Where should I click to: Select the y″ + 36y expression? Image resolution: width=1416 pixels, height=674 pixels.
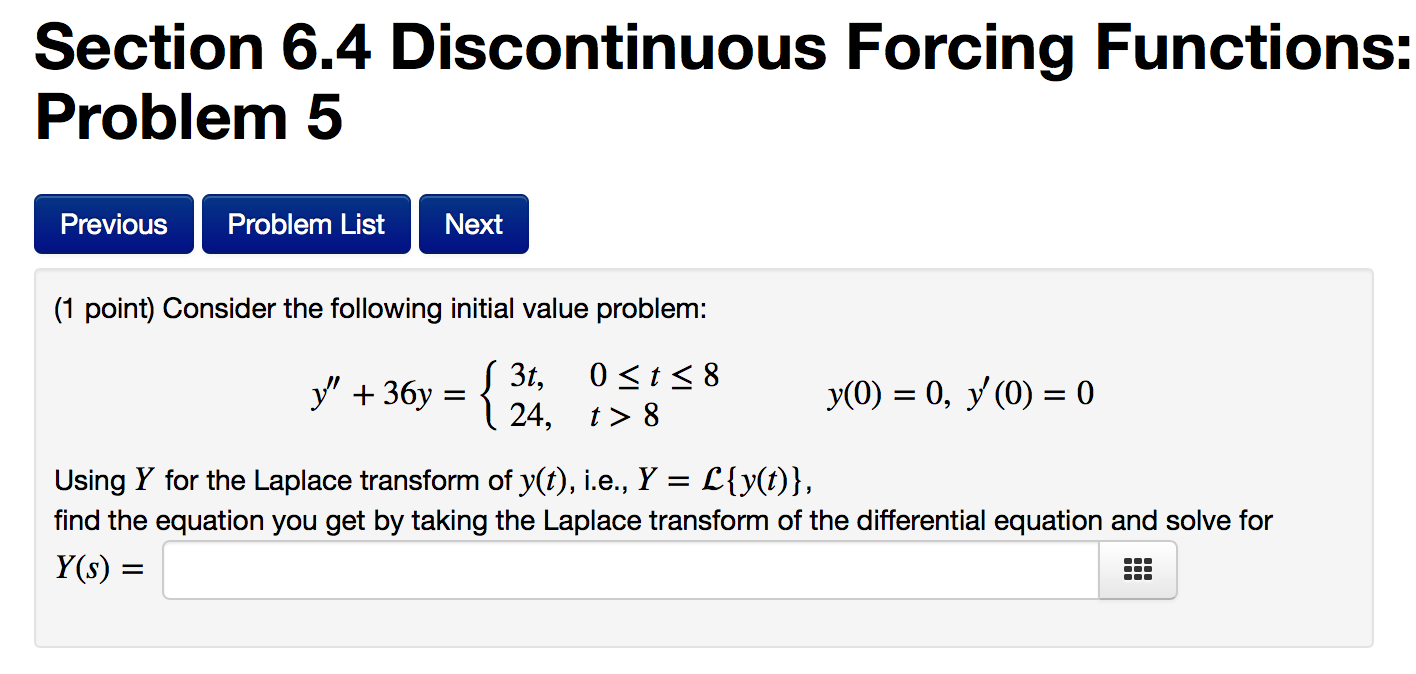click(x=373, y=395)
